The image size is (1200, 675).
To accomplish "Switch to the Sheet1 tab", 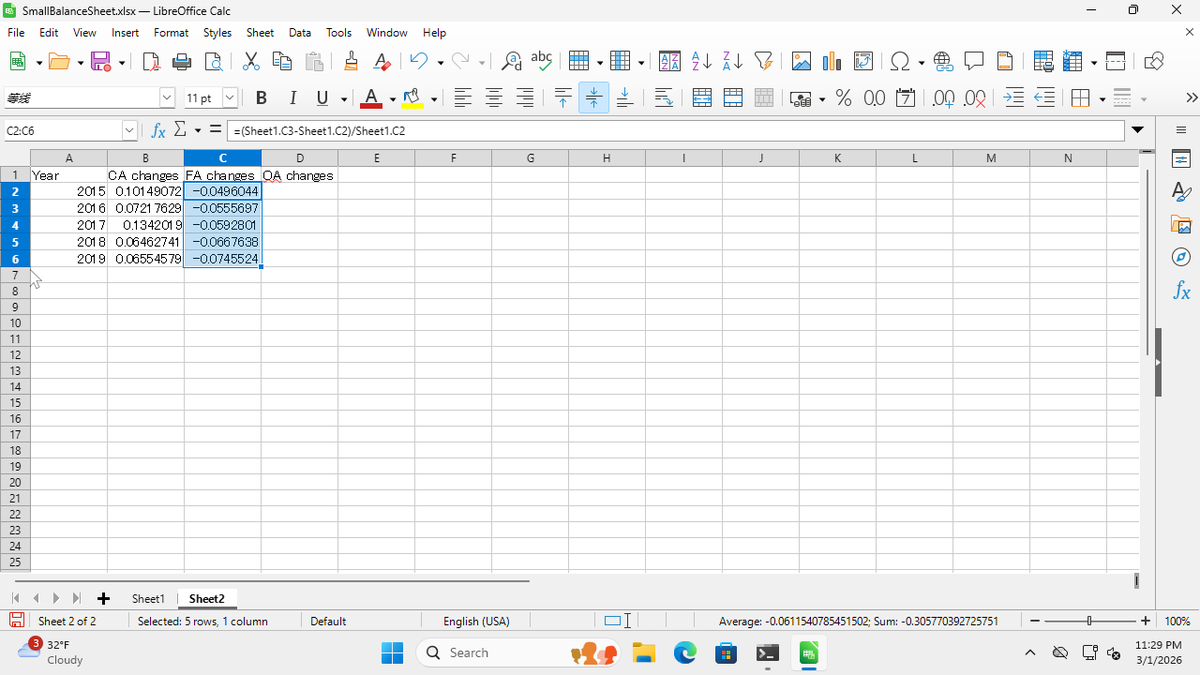I will coord(148,598).
